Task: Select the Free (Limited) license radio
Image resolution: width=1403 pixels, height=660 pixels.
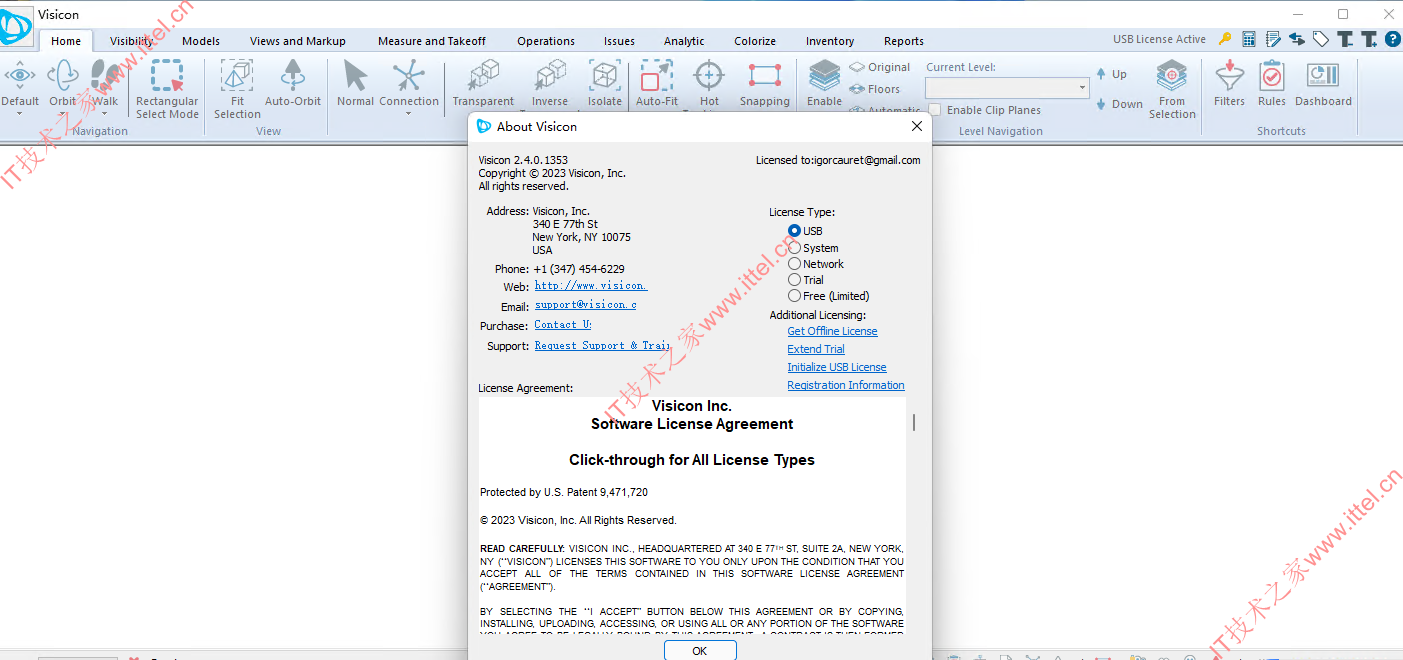Action: (794, 296)
